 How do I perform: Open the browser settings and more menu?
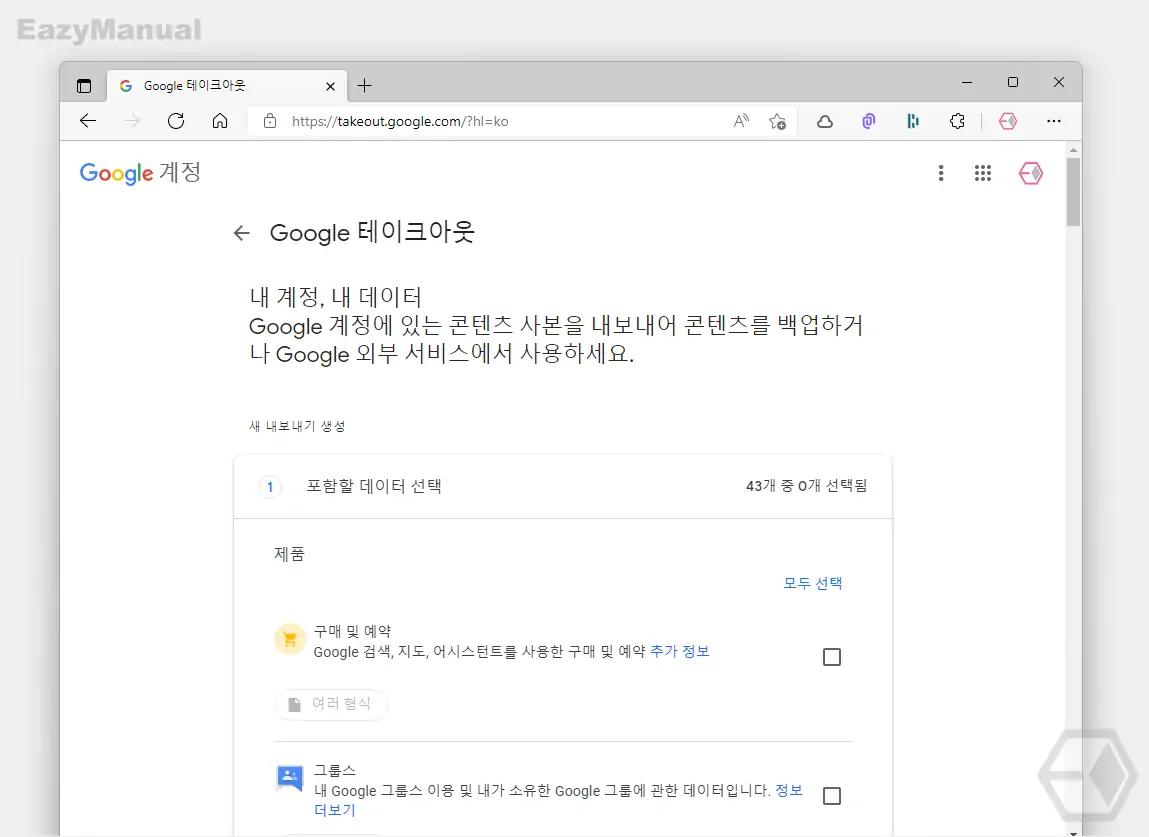point(1054,121)
